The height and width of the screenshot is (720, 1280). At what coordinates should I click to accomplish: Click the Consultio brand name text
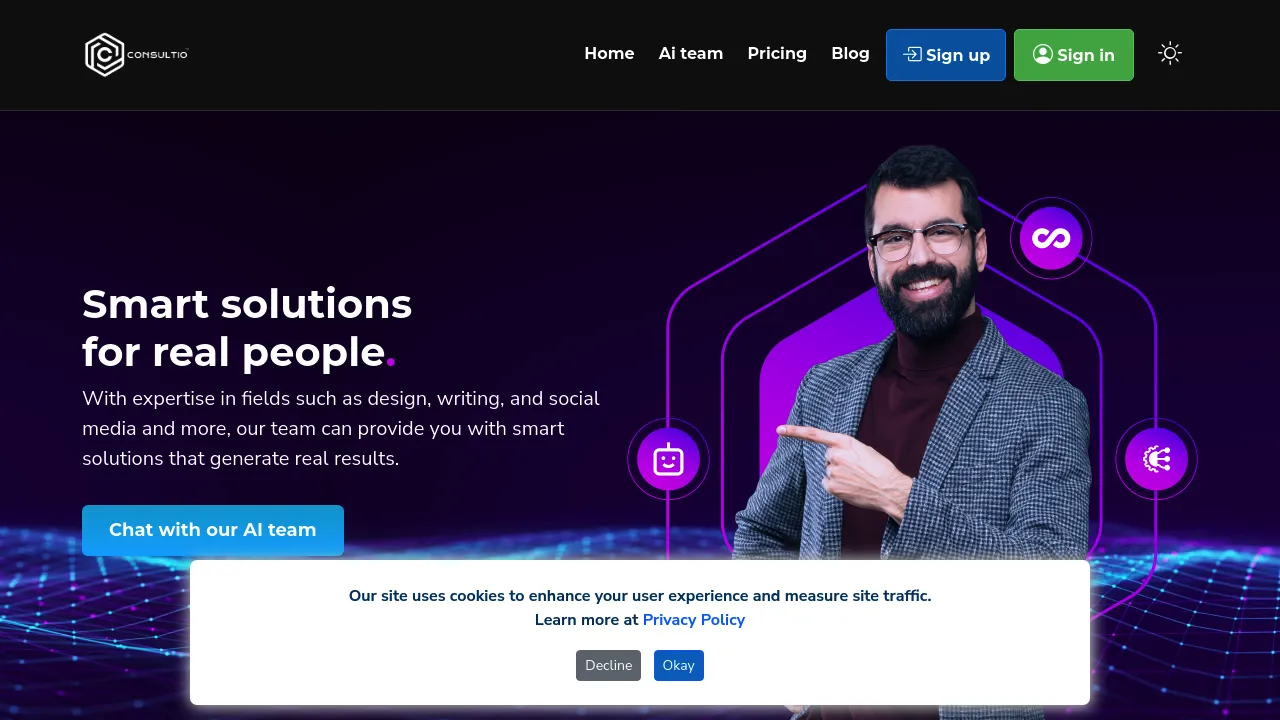point(158,55)
